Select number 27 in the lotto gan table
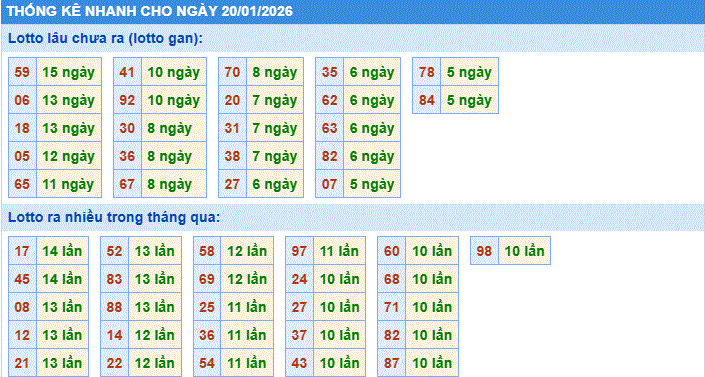Screen dimensions: 705x377 [232, 184]
